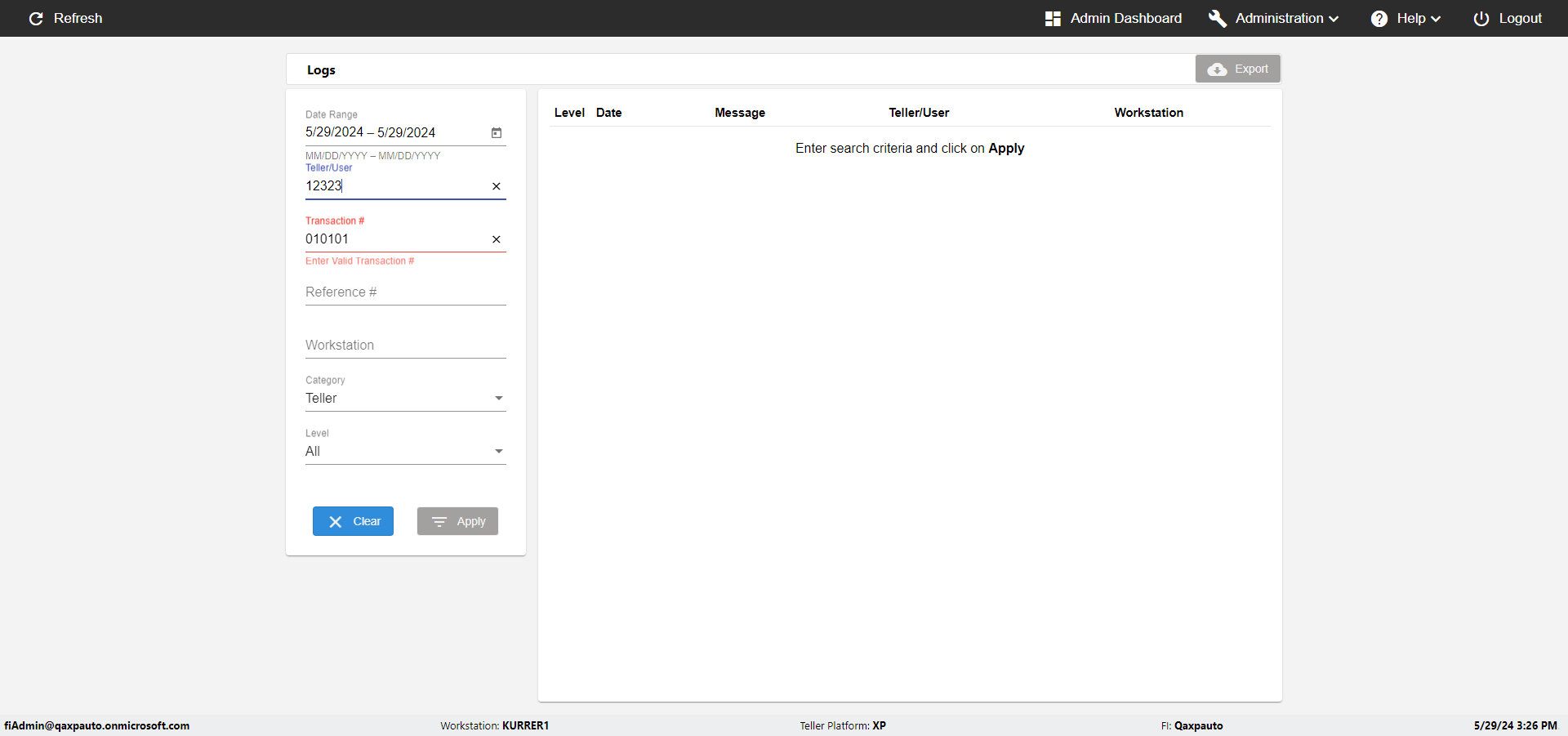Clear the Teller/User field with its X
This screenshot has width=1568, height=736.
[497, 186]
